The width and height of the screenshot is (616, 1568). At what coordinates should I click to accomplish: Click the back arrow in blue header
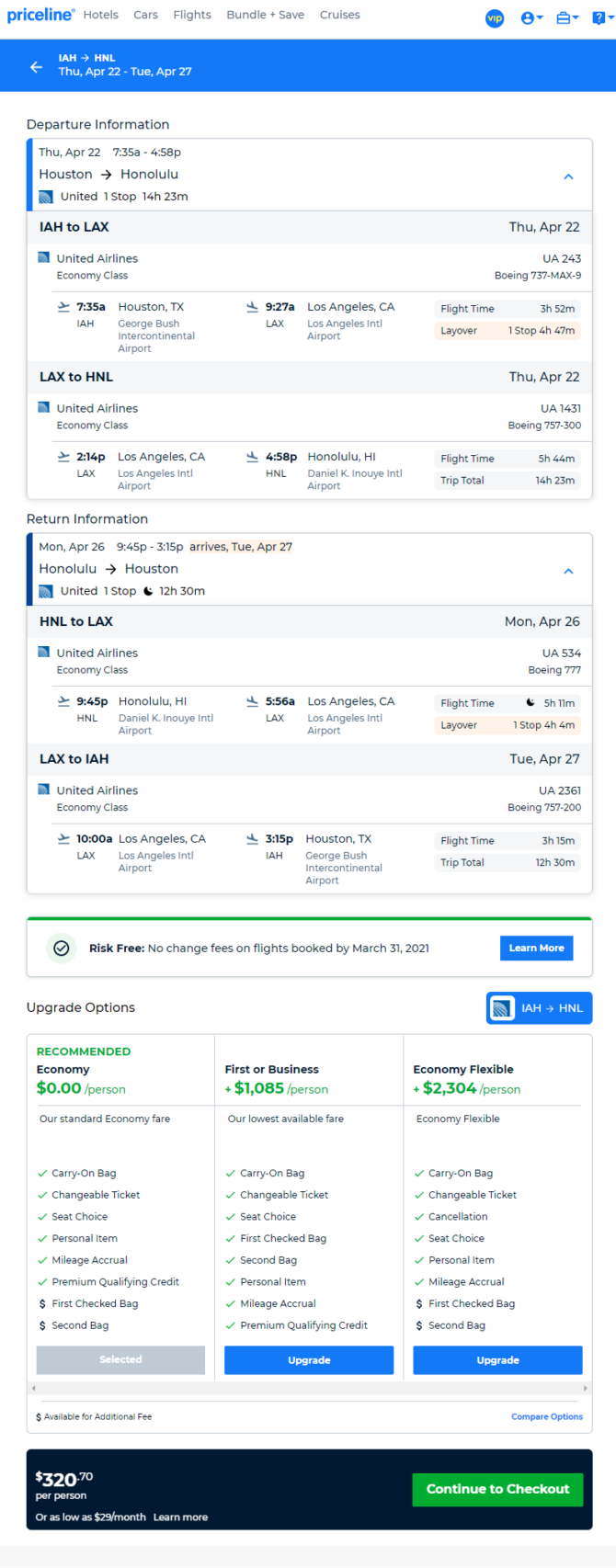click(36, 67)
